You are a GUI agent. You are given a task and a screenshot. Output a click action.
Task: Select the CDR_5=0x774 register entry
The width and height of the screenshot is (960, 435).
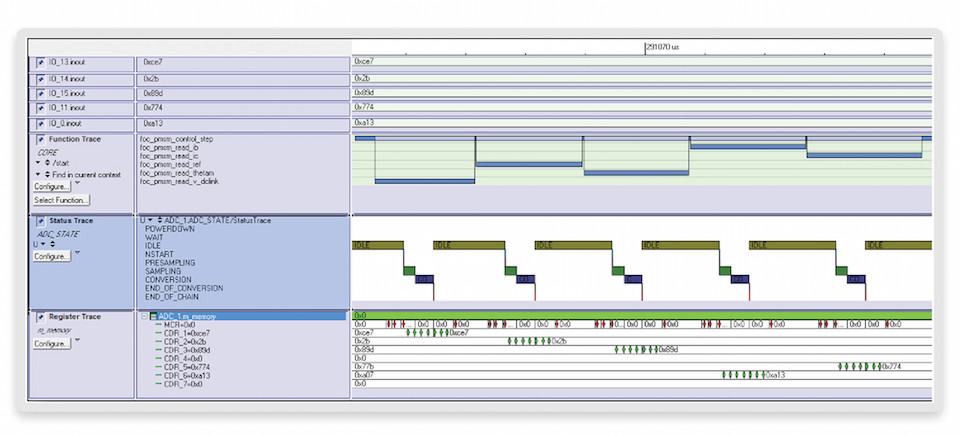pos(184,367)
